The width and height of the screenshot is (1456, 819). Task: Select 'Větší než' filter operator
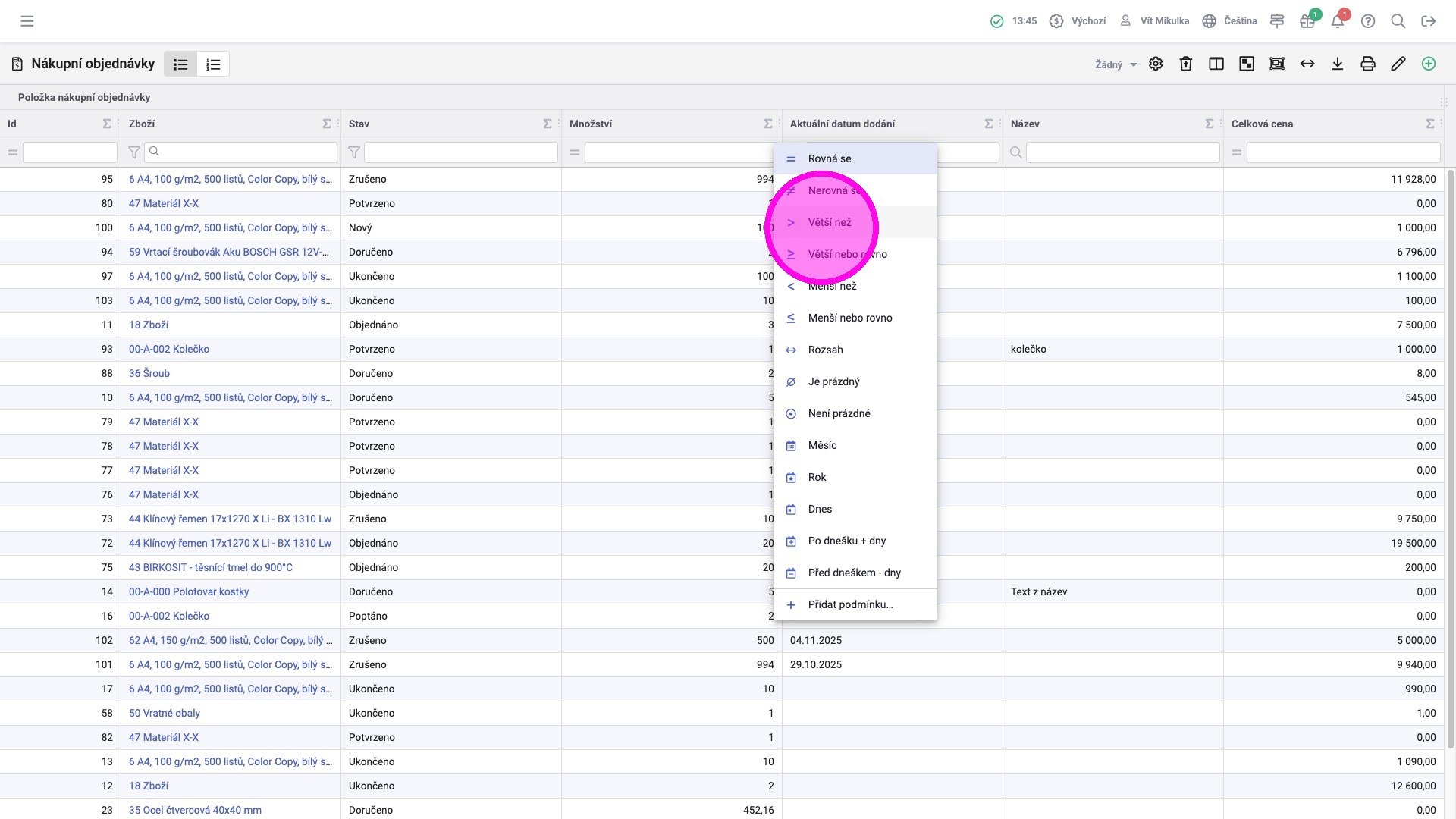pyautogui.click(x=830, y=222)
